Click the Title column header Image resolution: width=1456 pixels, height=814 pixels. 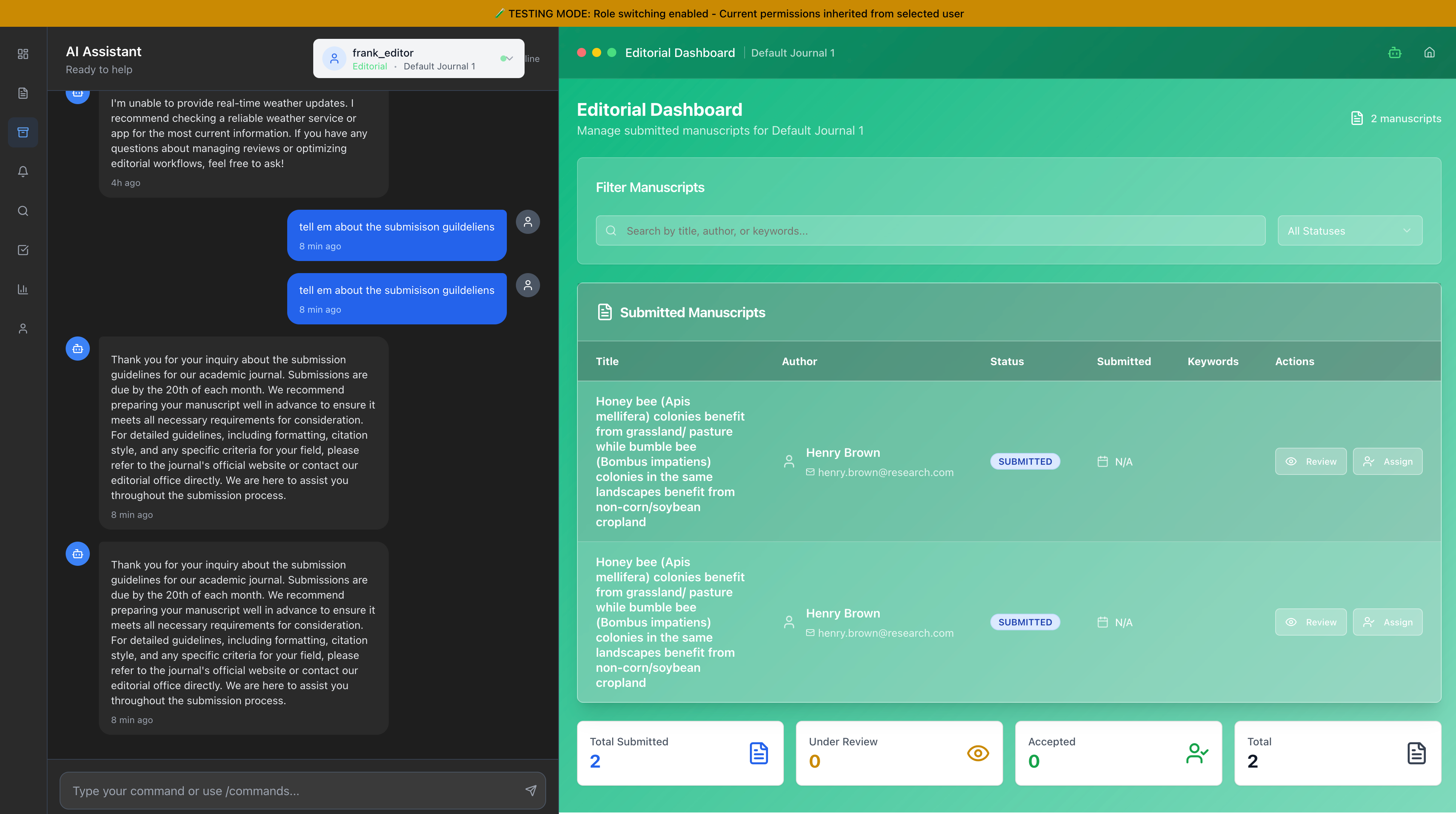[x=607, y=361]
